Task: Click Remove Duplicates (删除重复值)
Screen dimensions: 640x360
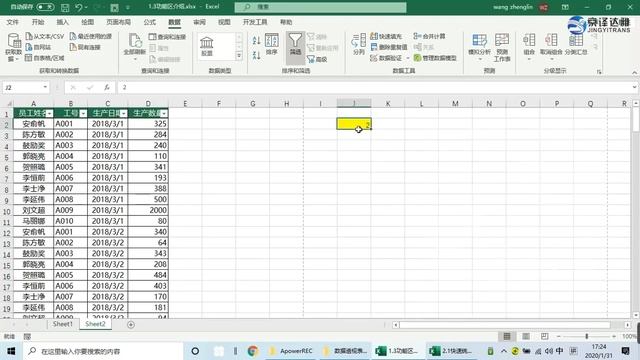Action: [389, 47]
